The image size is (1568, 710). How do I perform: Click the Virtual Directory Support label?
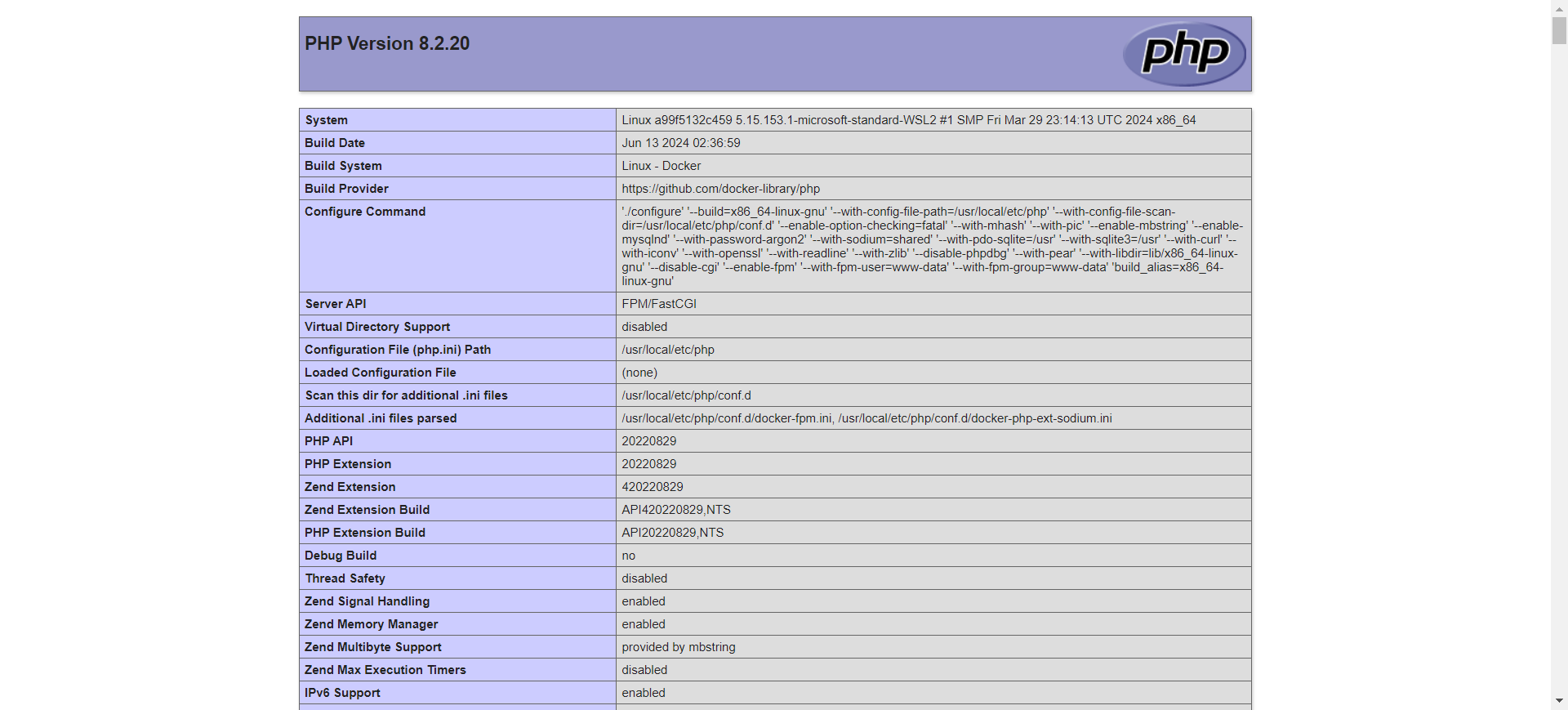tap(377, 327)
